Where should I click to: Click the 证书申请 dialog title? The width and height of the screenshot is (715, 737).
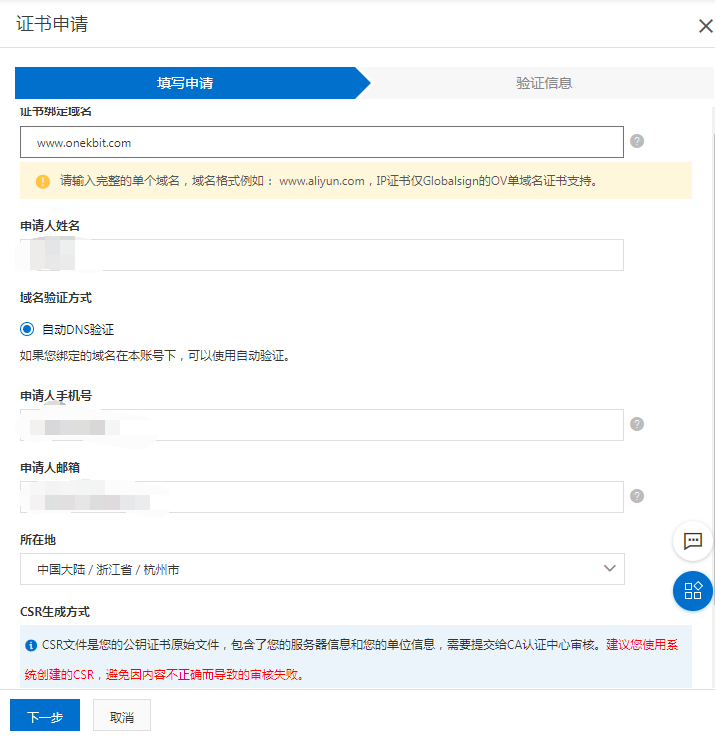click(52, 24)
